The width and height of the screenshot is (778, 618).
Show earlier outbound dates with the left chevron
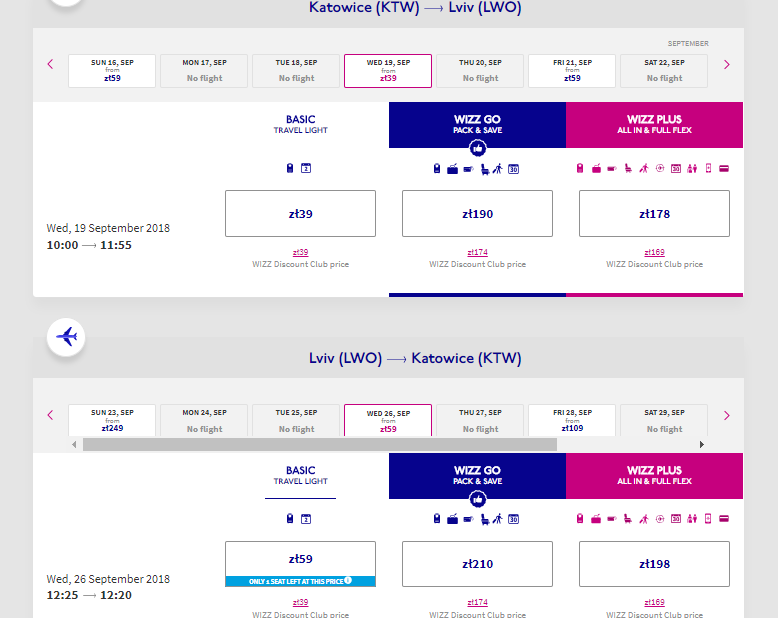50,65
